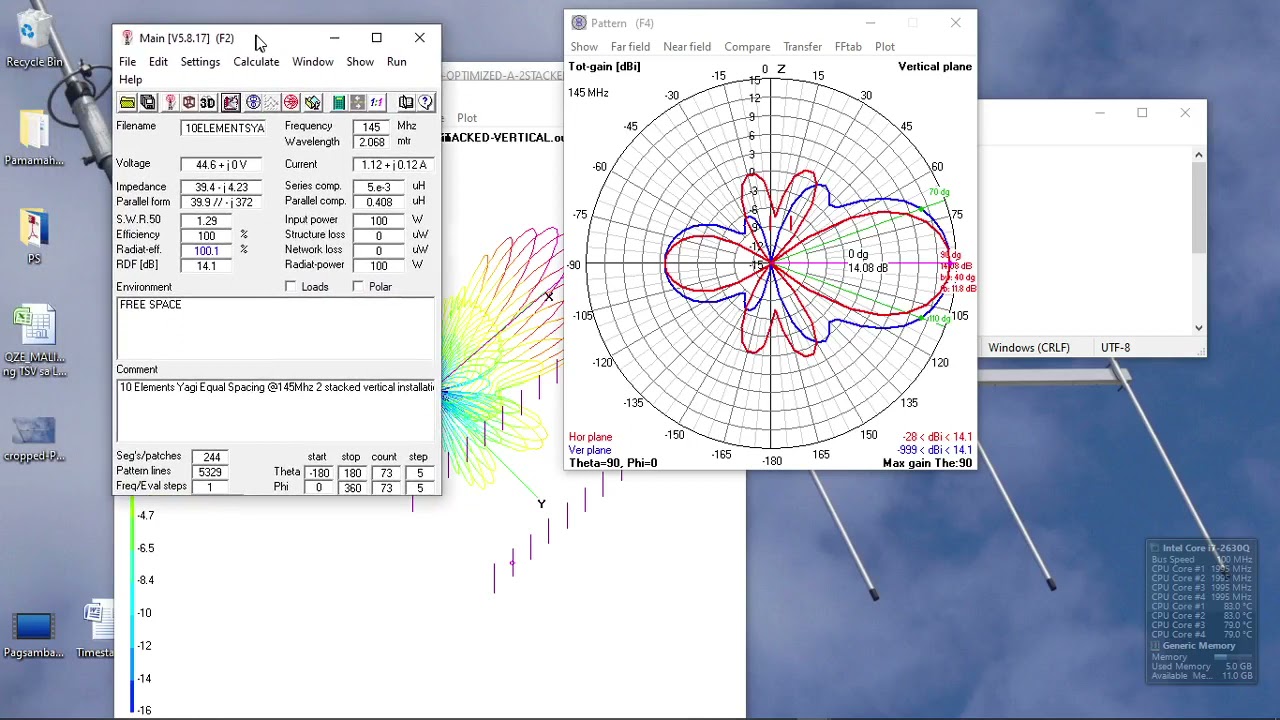This screenshot has height=720, width=1280.
Task: Open the File menu in Main window
Action: (x=127, y=62)
